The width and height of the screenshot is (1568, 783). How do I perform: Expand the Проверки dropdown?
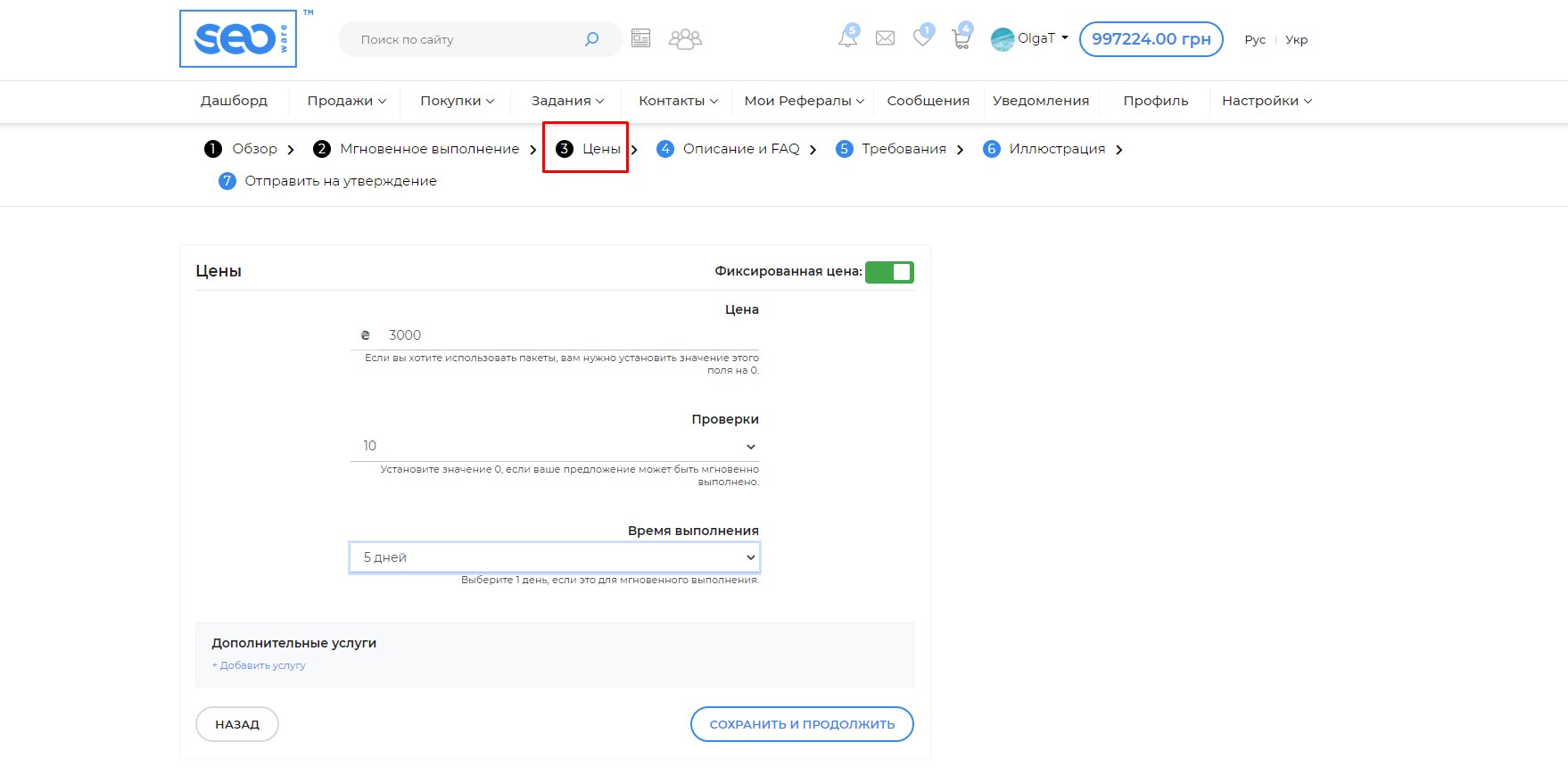554,446
